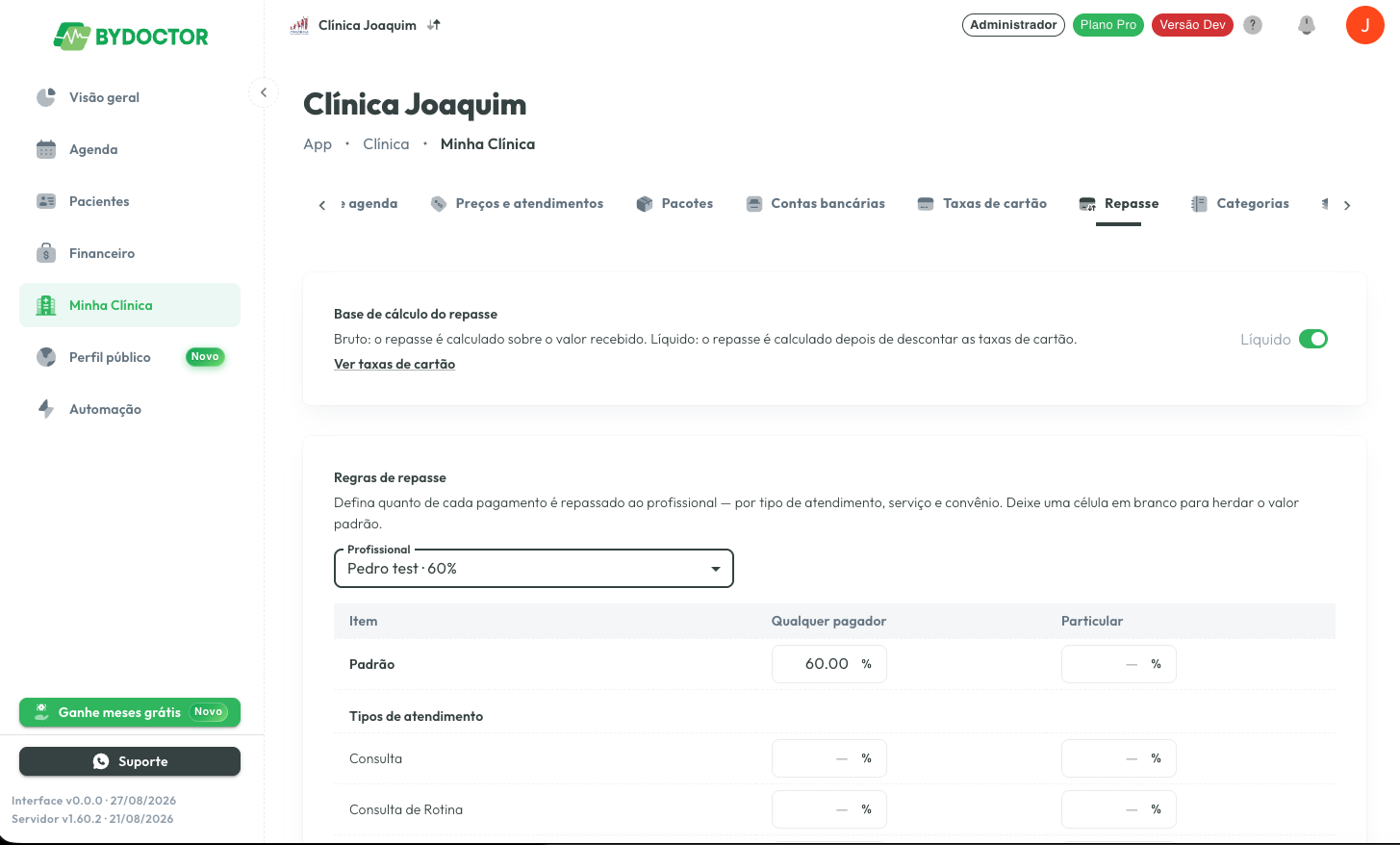This screenshot has height=845, width=1400.
Task: Open Visão geral in the sidebar
Action: pyautogui.click(x=130, y=97)
